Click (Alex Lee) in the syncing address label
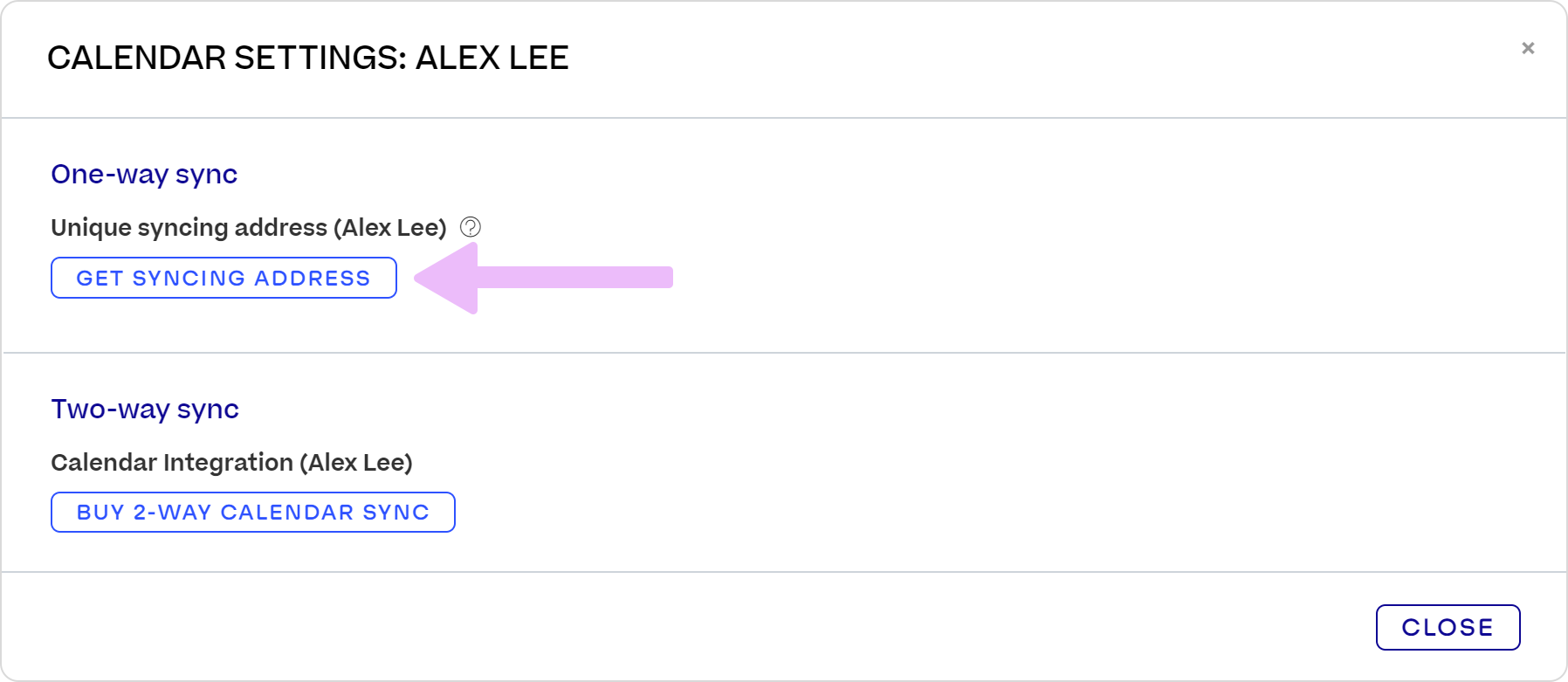This screenshot has width=1568, height=682. (389, 227)
